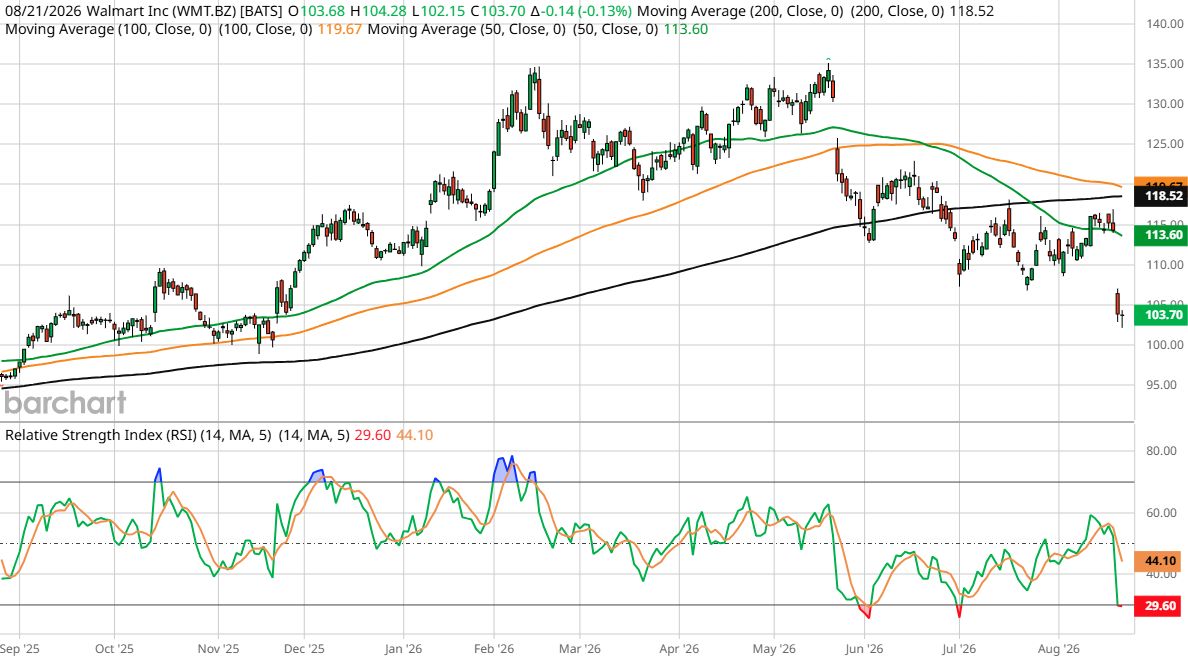
Task: Click the 140.00 price axis label
Action: pyautogui.click(x=1165, y=24)
